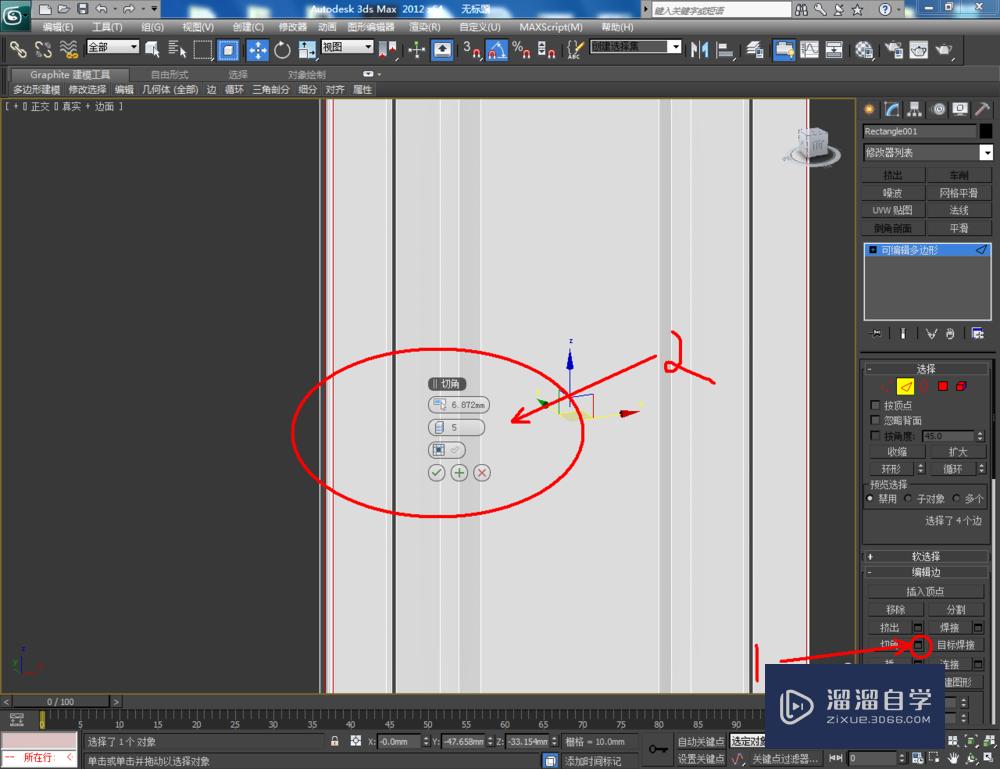The width and height of the screenshot is (1000, 769).
Task: Click the 插入顶点 button
Action: 925,591
